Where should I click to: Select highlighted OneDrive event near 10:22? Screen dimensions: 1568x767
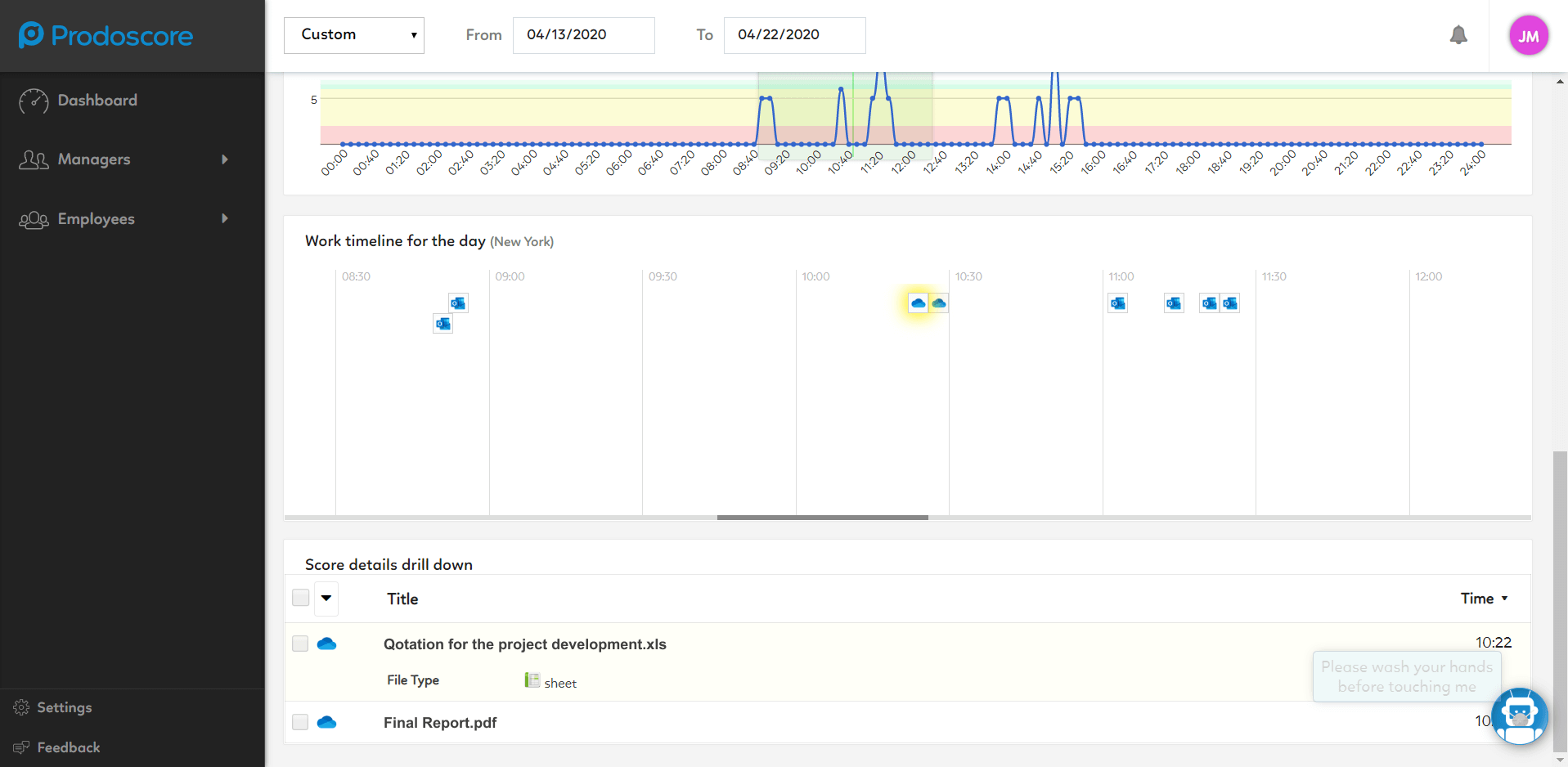[x=918, y=303]
